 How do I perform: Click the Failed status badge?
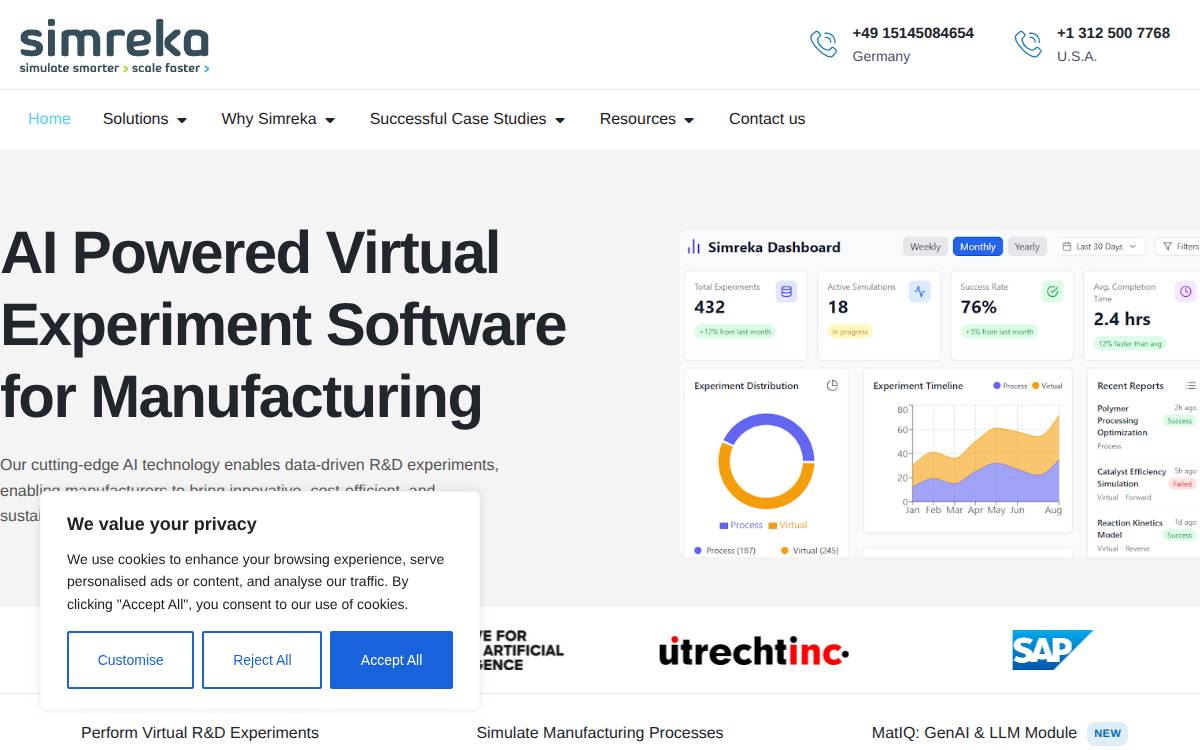1182,484
